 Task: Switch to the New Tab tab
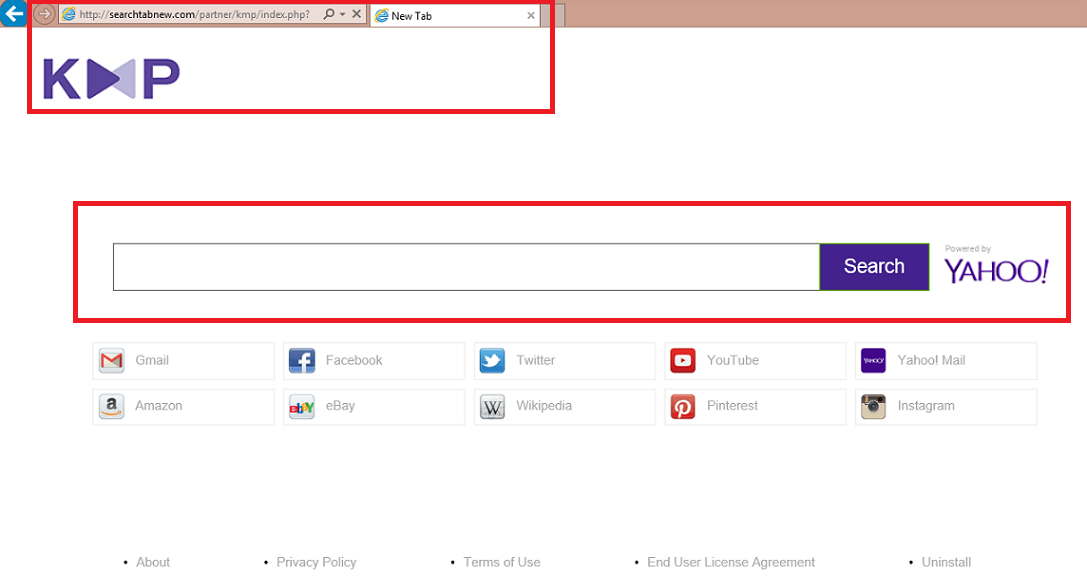(x=455, y=15)
